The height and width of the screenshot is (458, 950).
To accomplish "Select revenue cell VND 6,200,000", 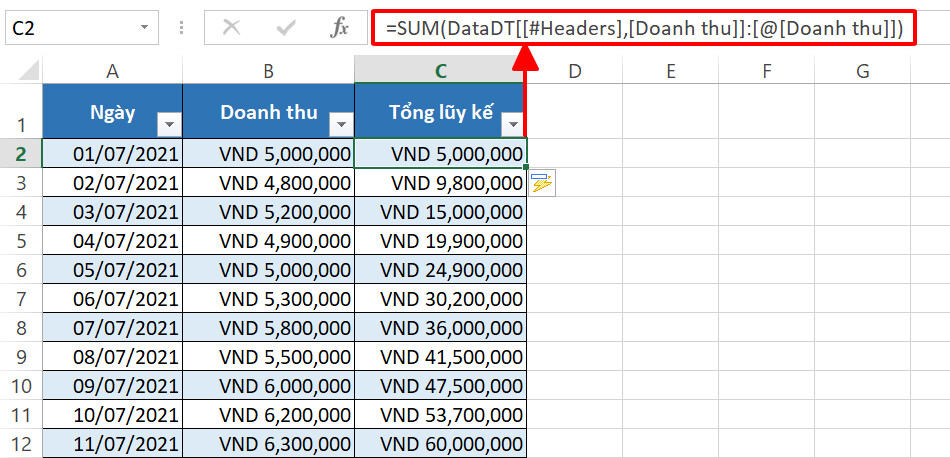I will [x=268, y=415].
